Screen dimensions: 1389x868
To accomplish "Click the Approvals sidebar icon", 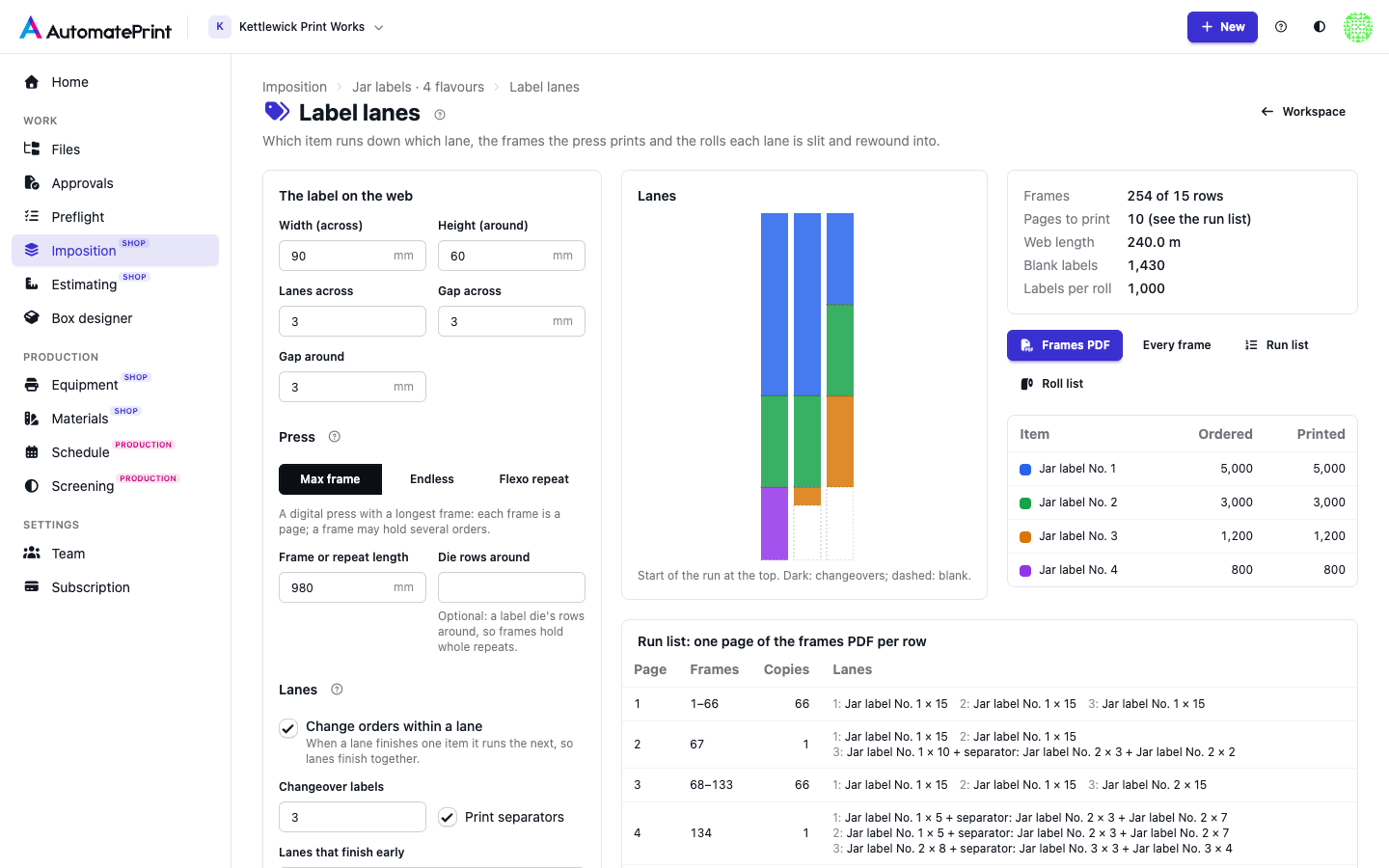I will click(32, 183).
